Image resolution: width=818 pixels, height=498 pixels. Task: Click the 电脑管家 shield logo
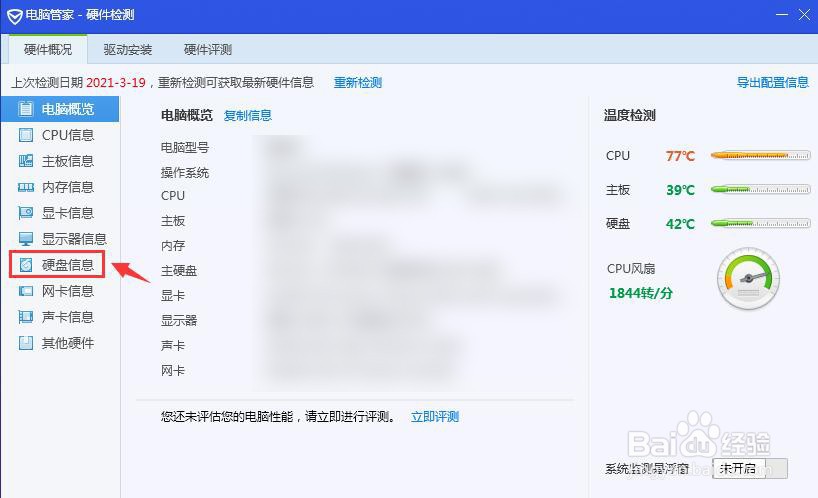click(14, 16)
